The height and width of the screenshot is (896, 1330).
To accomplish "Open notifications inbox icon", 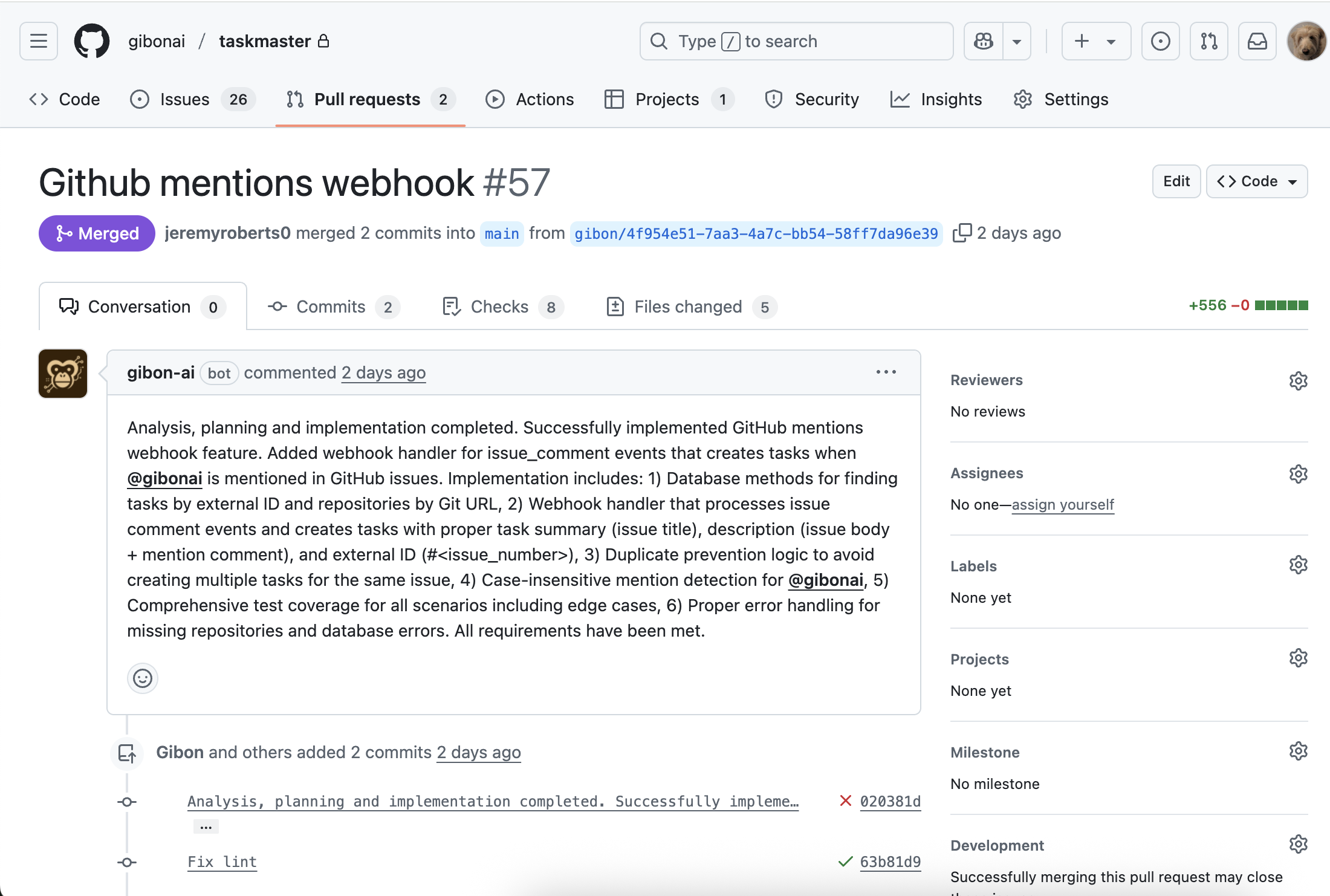I will click(x=1257, y=41).
